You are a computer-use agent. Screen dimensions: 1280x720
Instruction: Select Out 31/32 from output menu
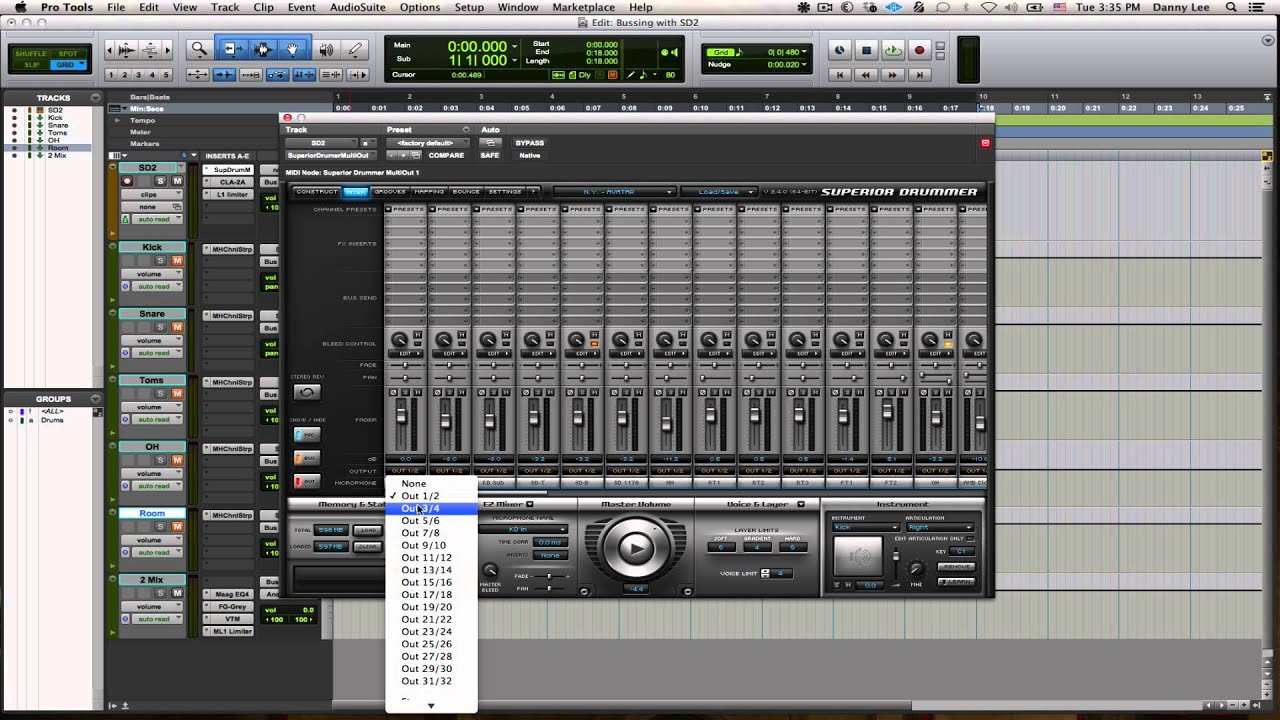pos(431,681)
